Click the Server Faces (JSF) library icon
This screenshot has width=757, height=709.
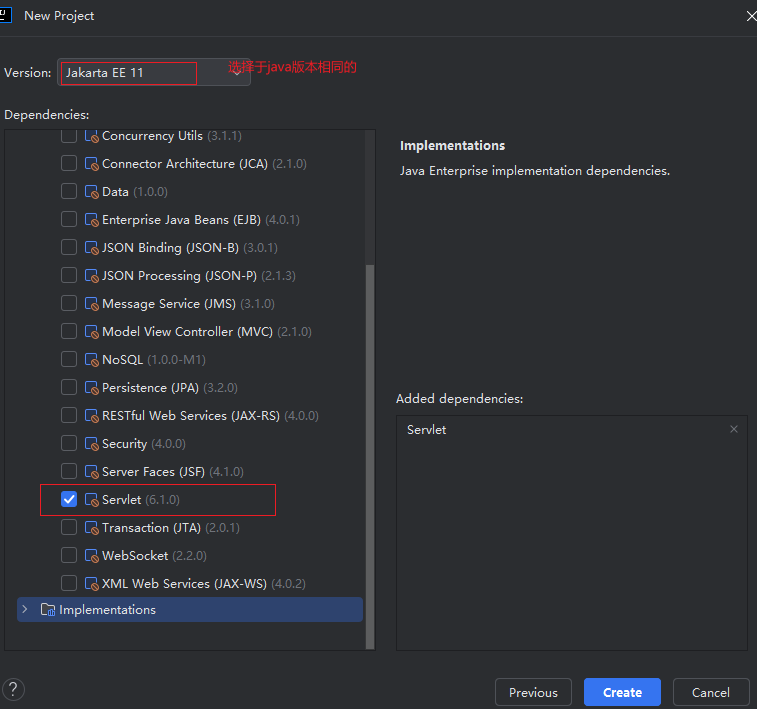coord(91,472)
